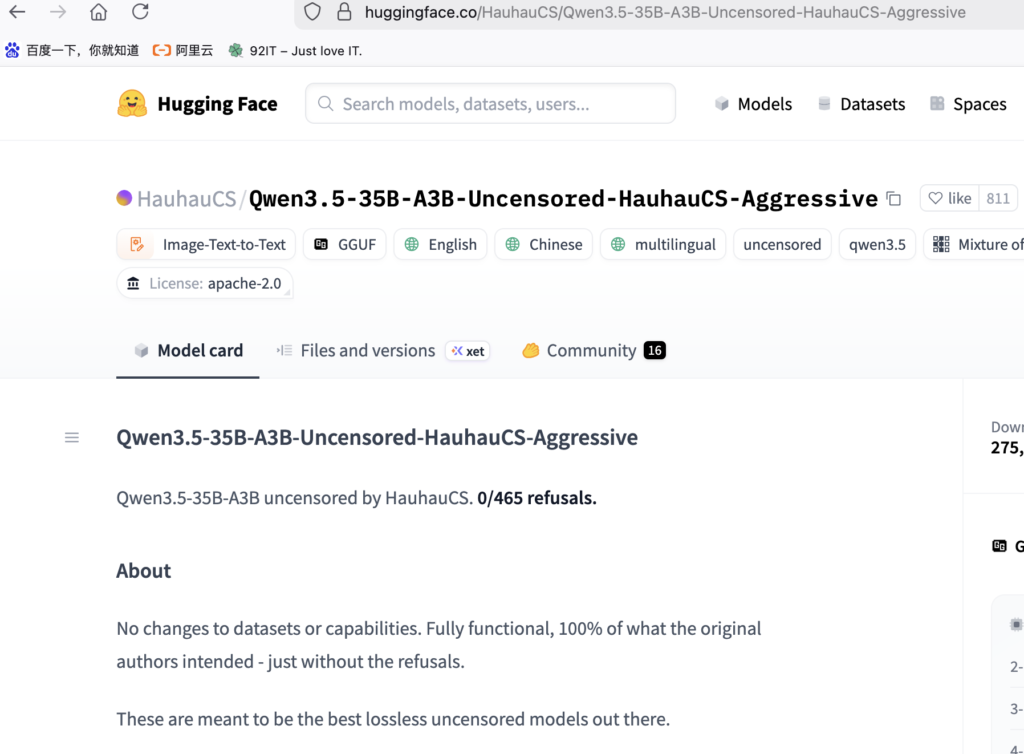Open the Spaces navigation item

(968, 104)
